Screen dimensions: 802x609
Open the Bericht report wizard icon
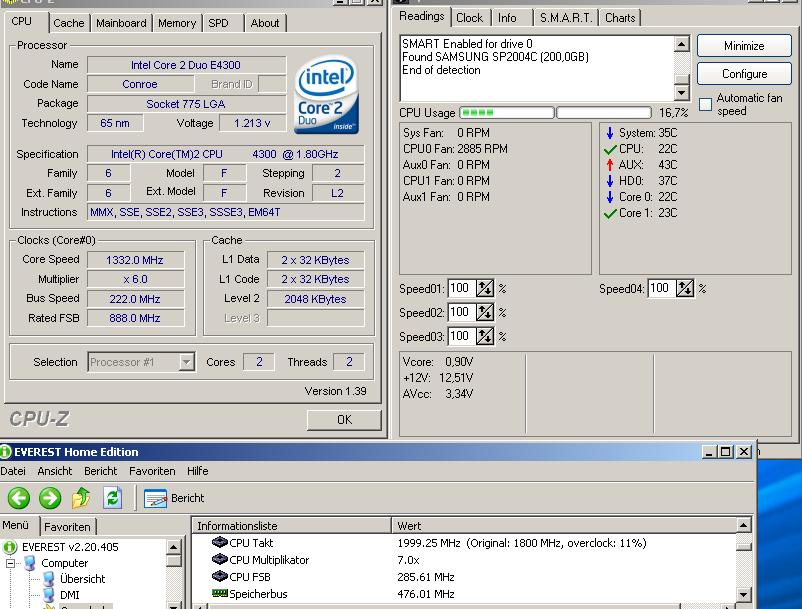156,498
